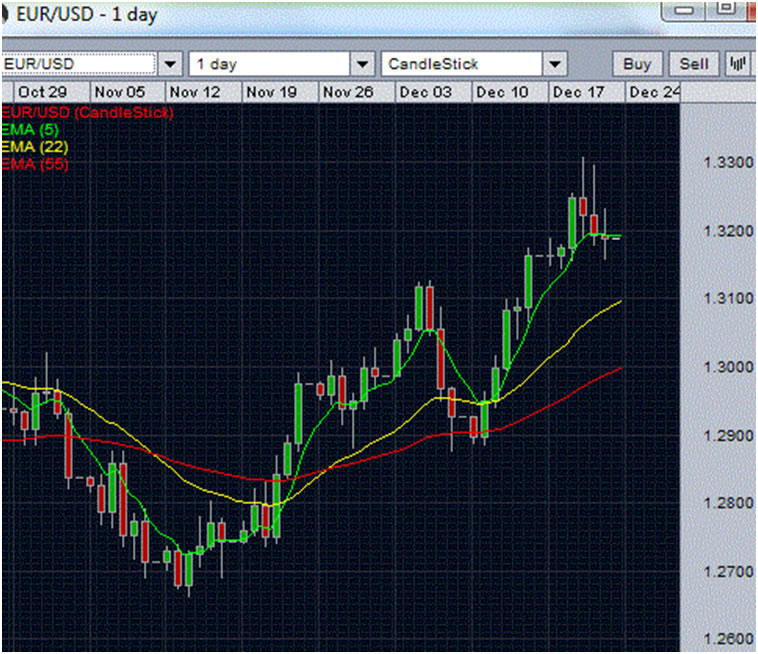The width and height of the screenshot is (758, 654).
Task: Click the 1.2600 price axis label
Action: (728, 639)
